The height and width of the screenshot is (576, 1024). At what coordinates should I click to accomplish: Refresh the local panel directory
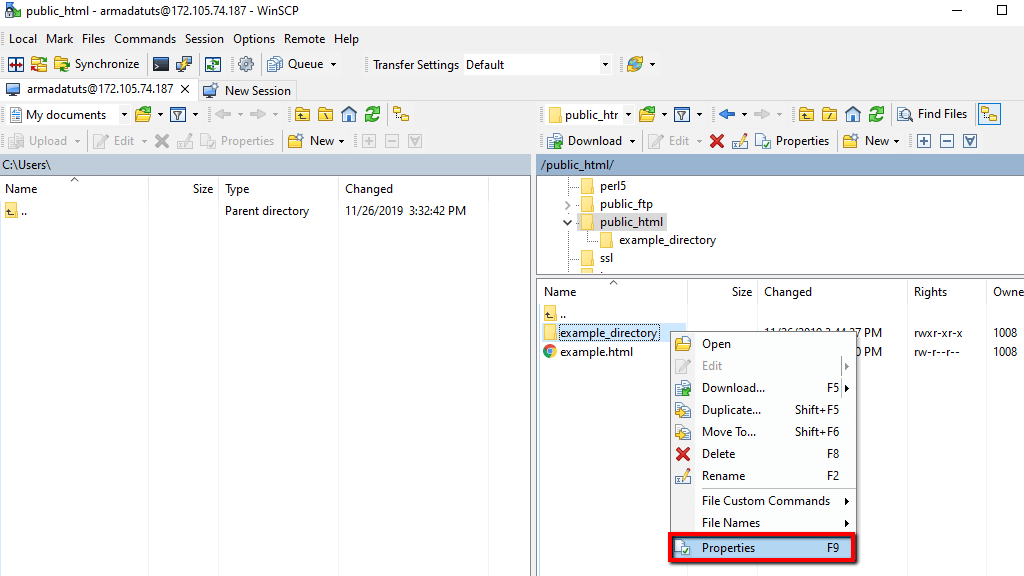tap(372, 115)
